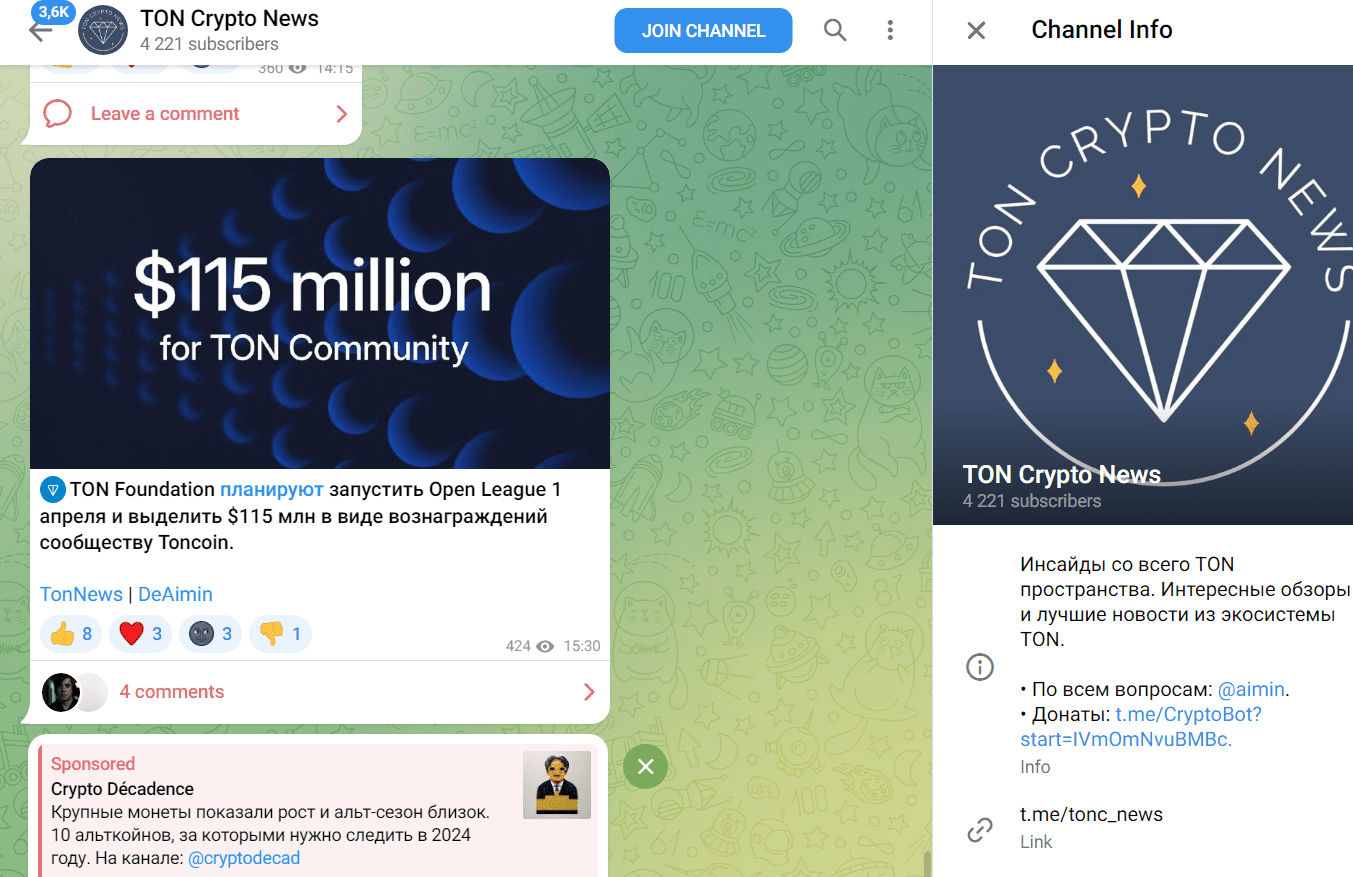
Task: Open the @cryptodecad mention link
Action: 244,858
